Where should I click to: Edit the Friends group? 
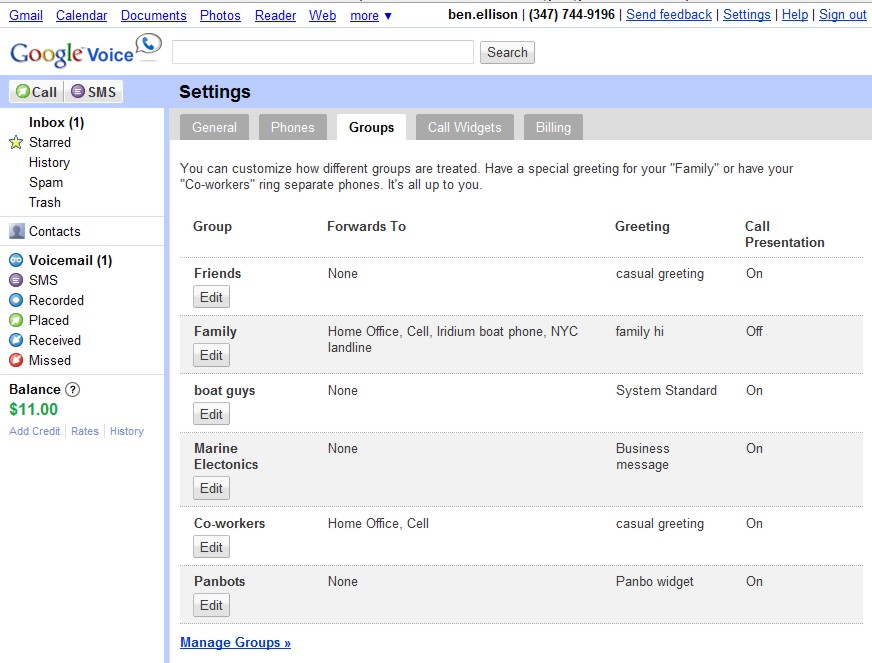pyautogui.click(x=211, y=297)
